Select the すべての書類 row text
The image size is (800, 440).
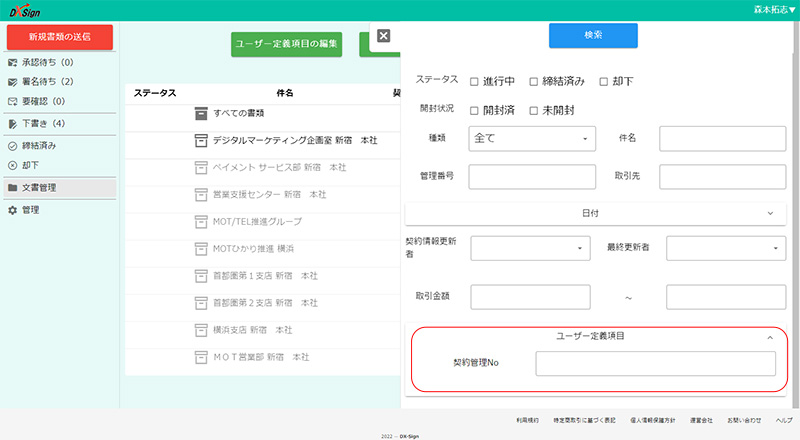click(x=238, y=113)
